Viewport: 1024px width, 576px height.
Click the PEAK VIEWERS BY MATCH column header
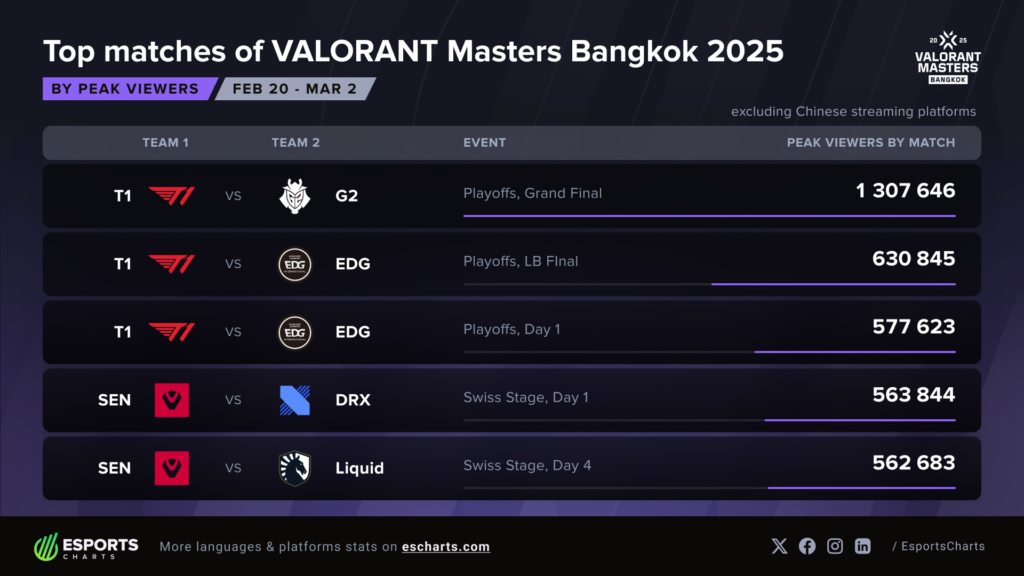click(871, 142)
